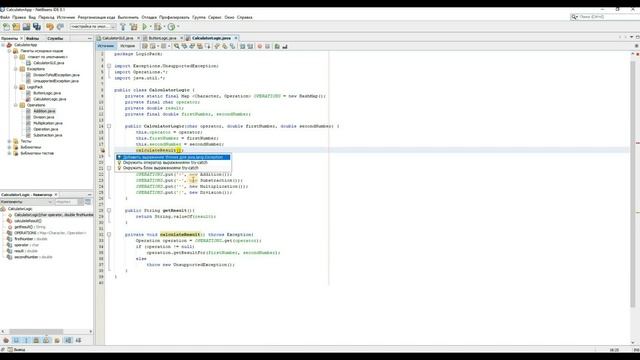Screen dimensions: 640x360
Task: Close the Navigator tab
Action: point(56,195)
